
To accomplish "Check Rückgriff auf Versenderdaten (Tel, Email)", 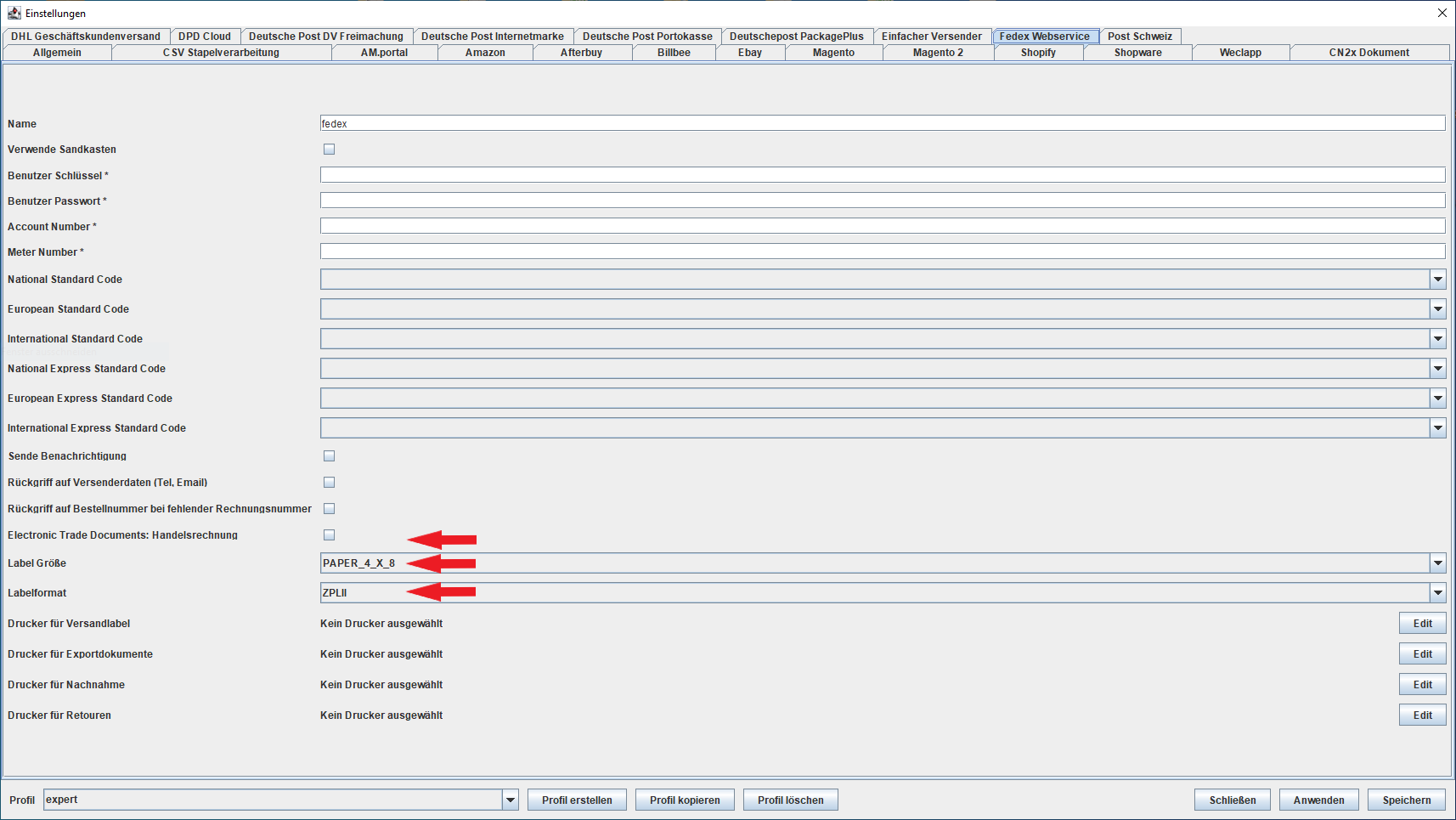I will (329, 483).
